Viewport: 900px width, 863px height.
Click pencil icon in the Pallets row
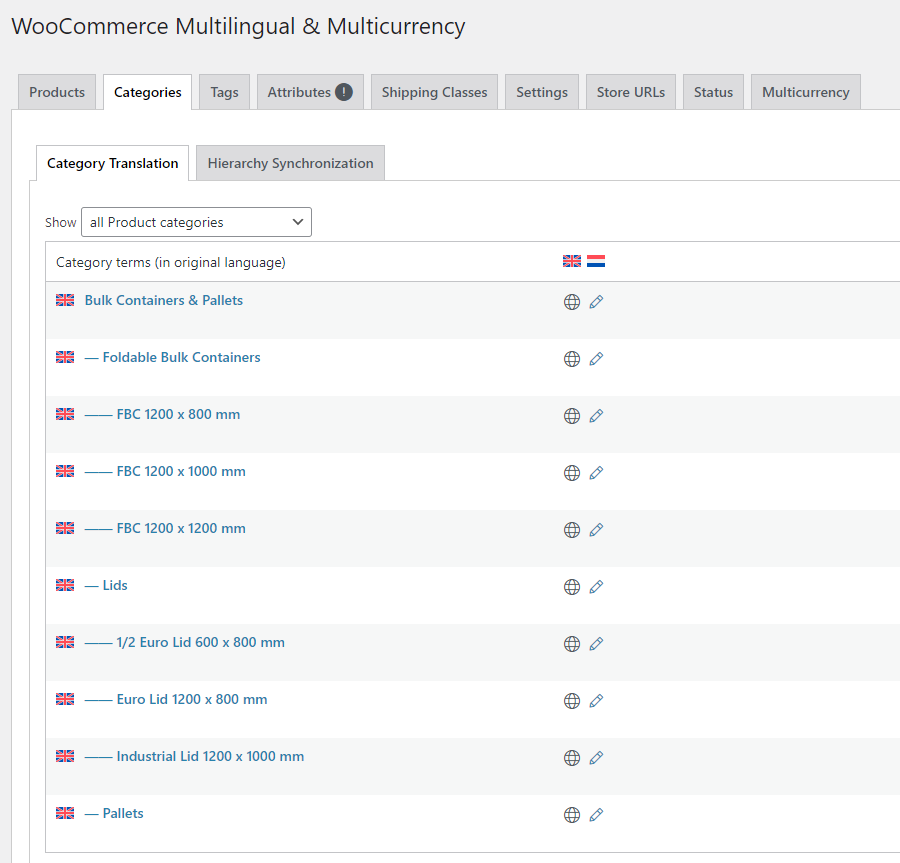596,815
